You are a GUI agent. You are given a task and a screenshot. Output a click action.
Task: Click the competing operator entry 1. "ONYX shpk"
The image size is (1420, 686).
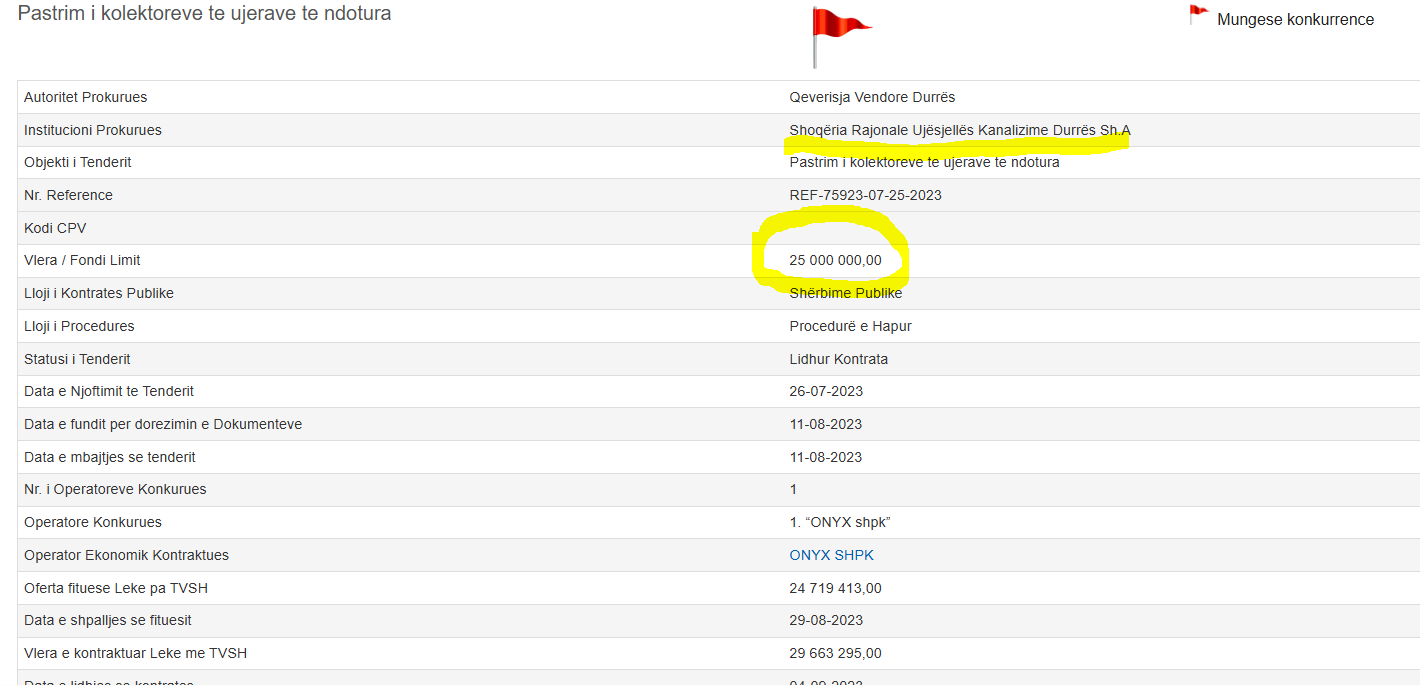point(839,522)
